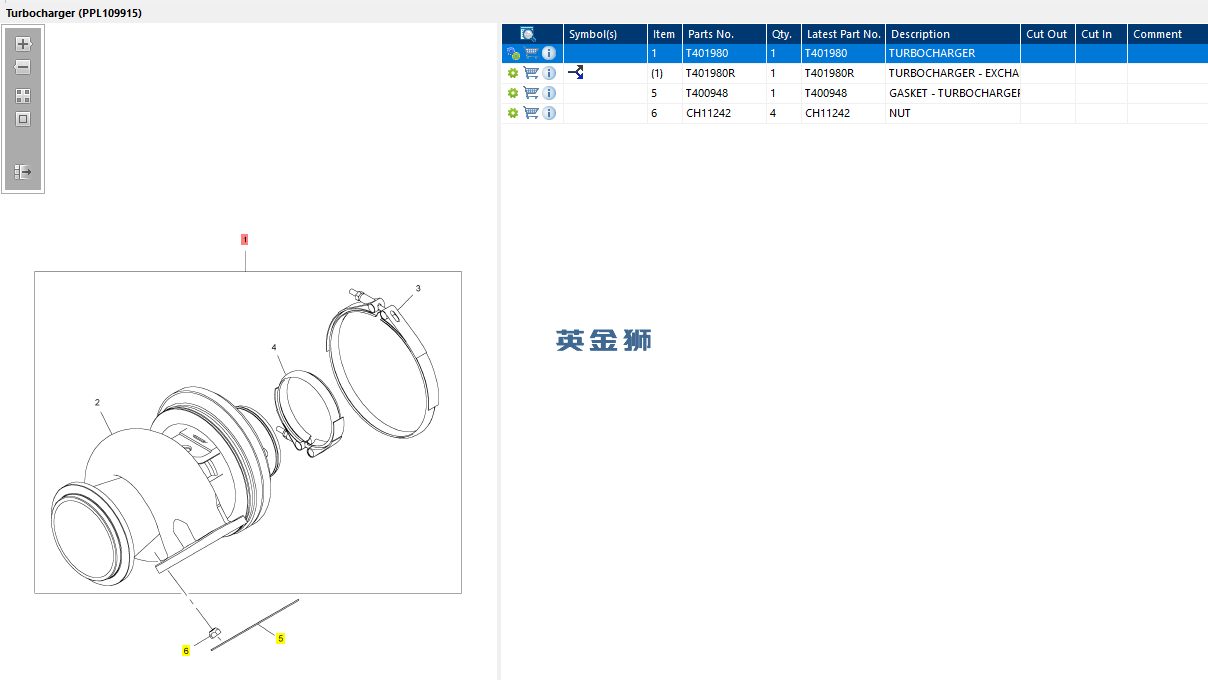
Task: Sort by the Parts No. column header
Action: pyautogui.click(x=724, y=34)
